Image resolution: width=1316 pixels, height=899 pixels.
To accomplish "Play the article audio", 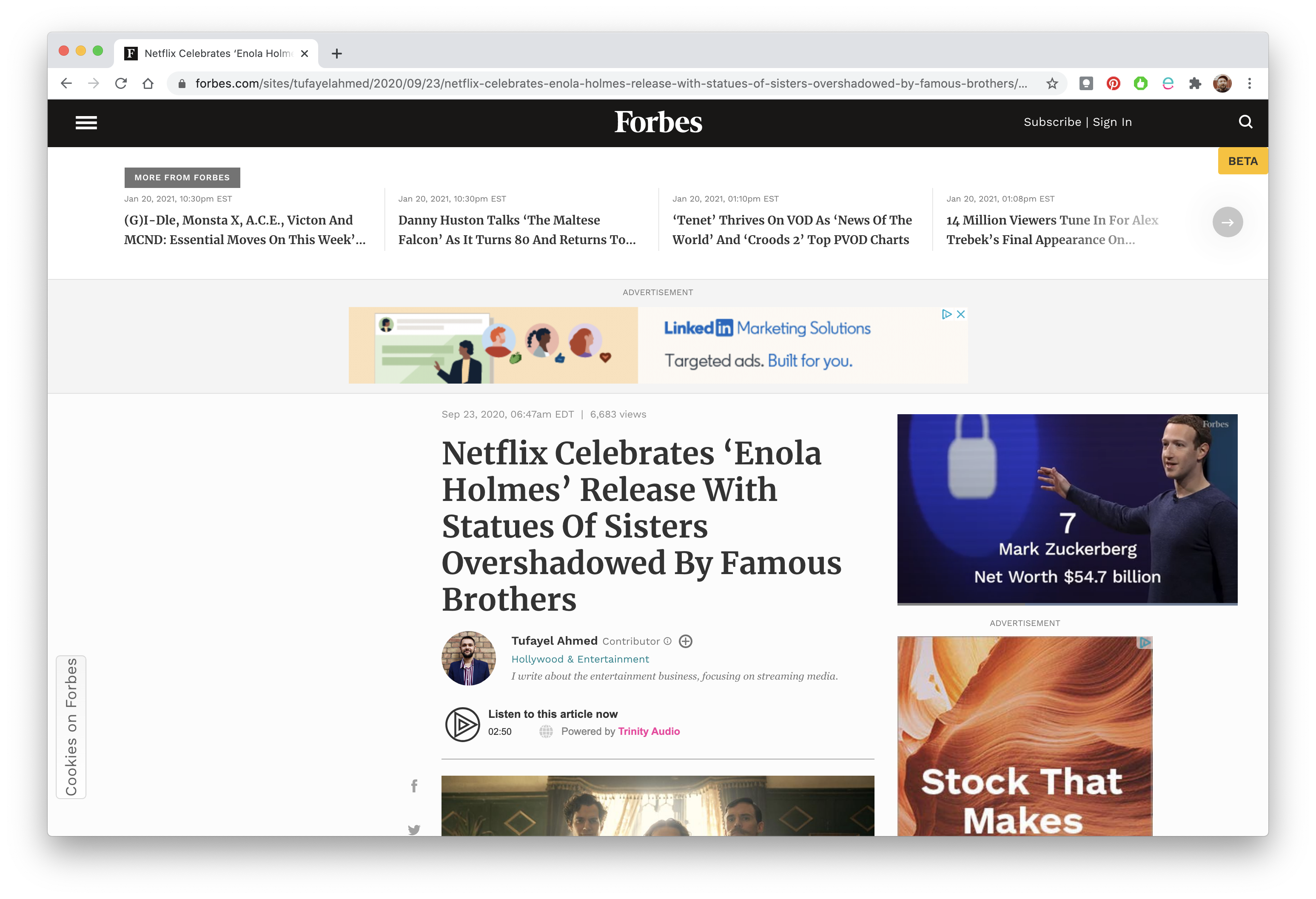I will click(x=462, y=724).
